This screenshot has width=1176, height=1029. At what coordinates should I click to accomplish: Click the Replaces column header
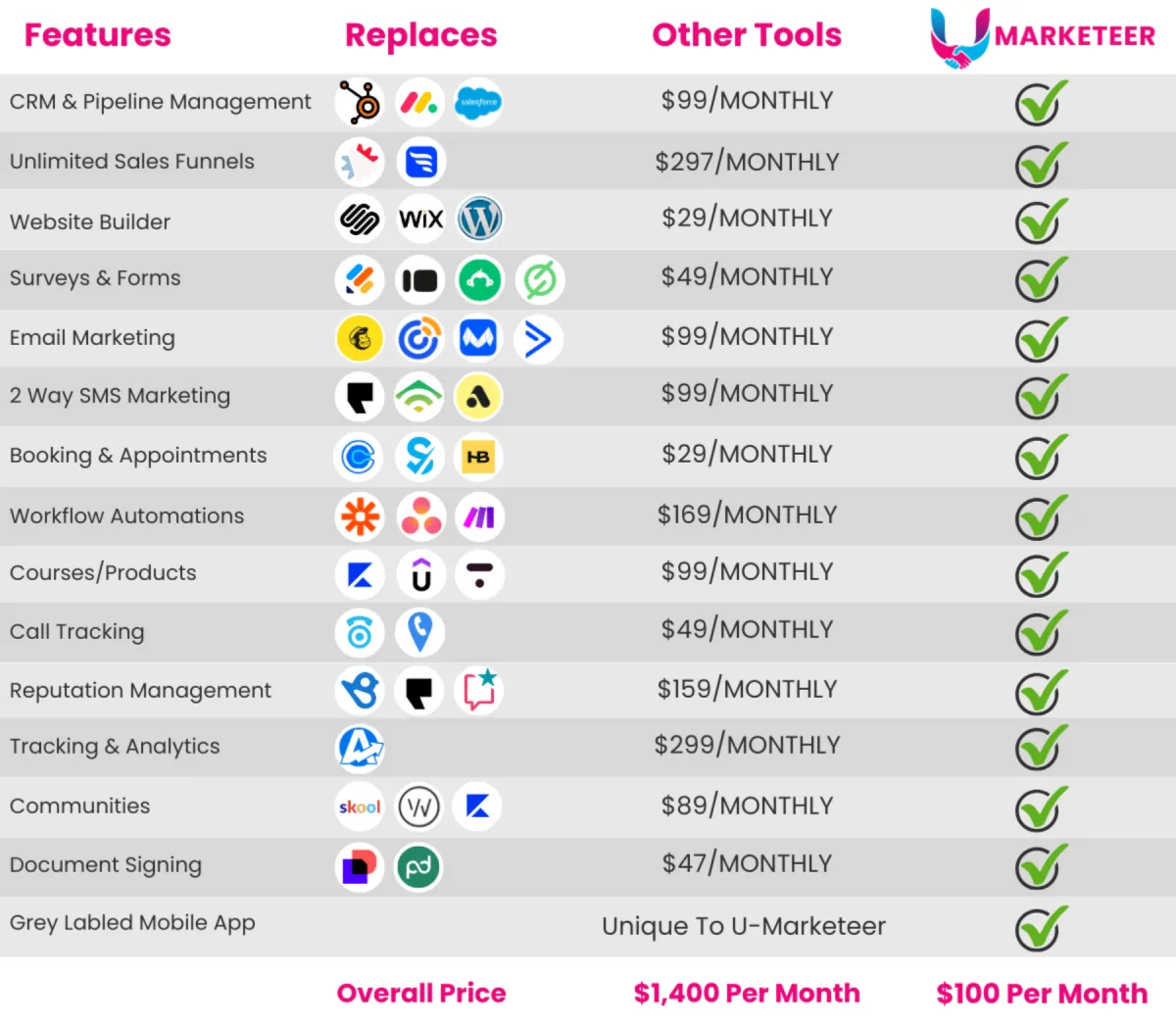click(421, 35)
